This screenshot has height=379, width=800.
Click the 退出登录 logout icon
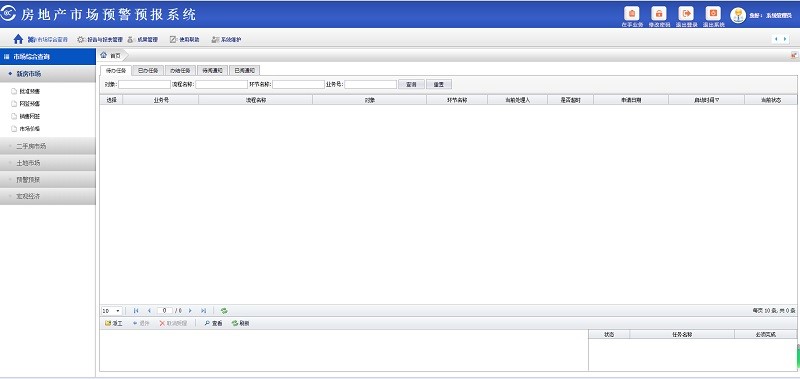[x=686, y=13]
